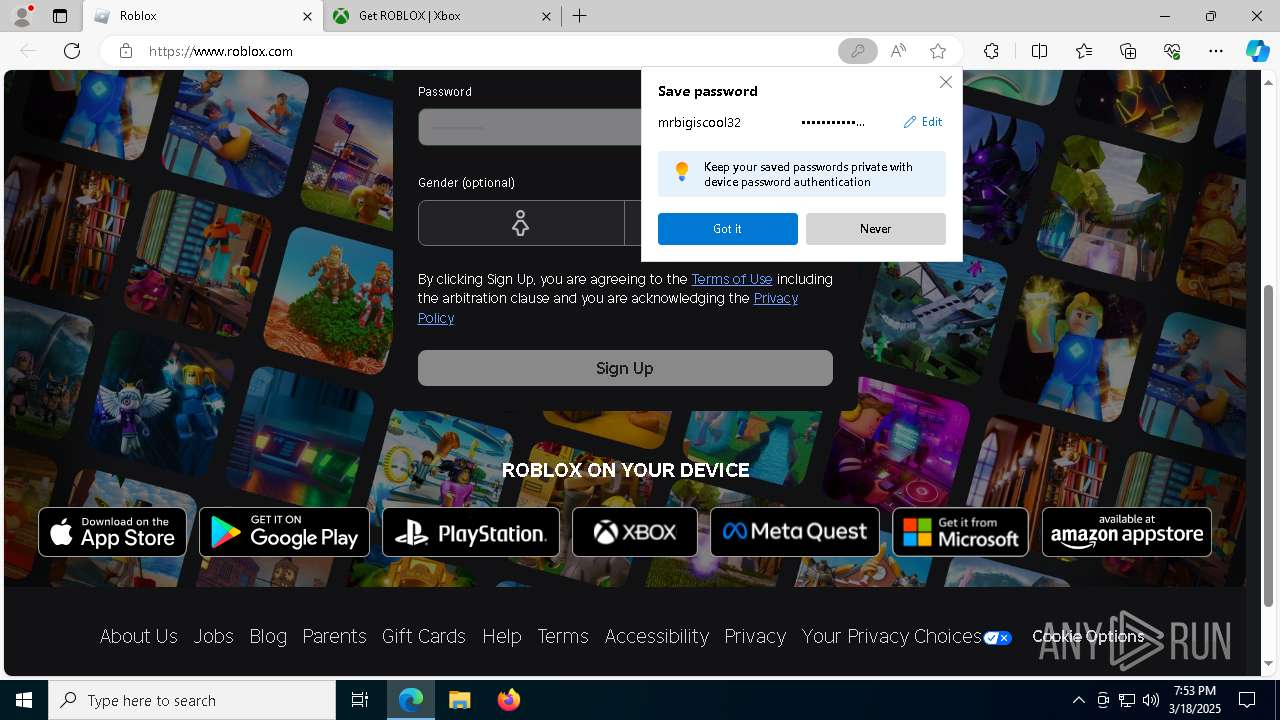Switch to Get ROBLOX | Xbox tab
This screenshot has width=1280, height=720.
pos(440,16)
